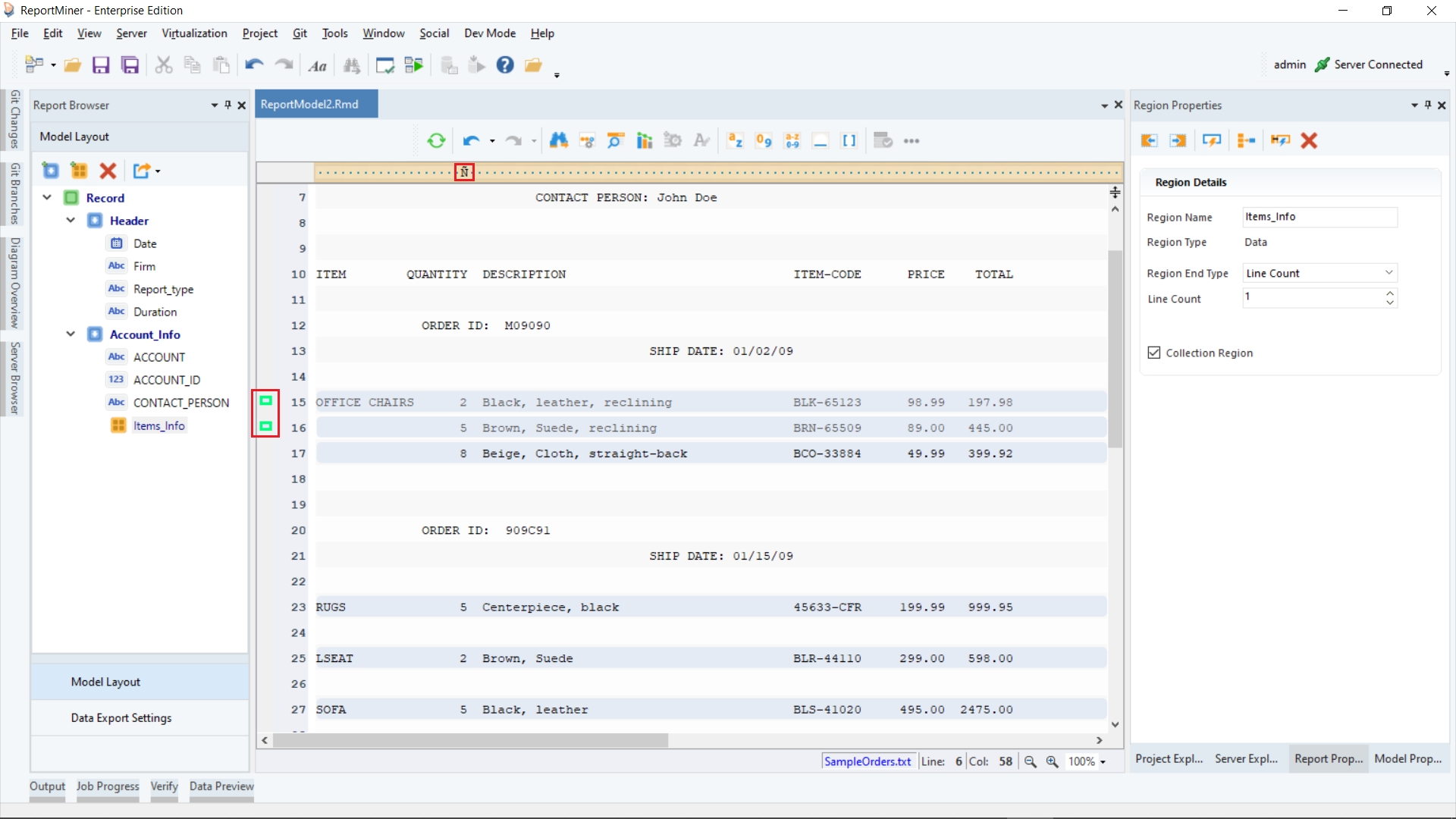Click the Data Export Settings button
This screenshot has width=1456, height=819.
coord(121,718)
